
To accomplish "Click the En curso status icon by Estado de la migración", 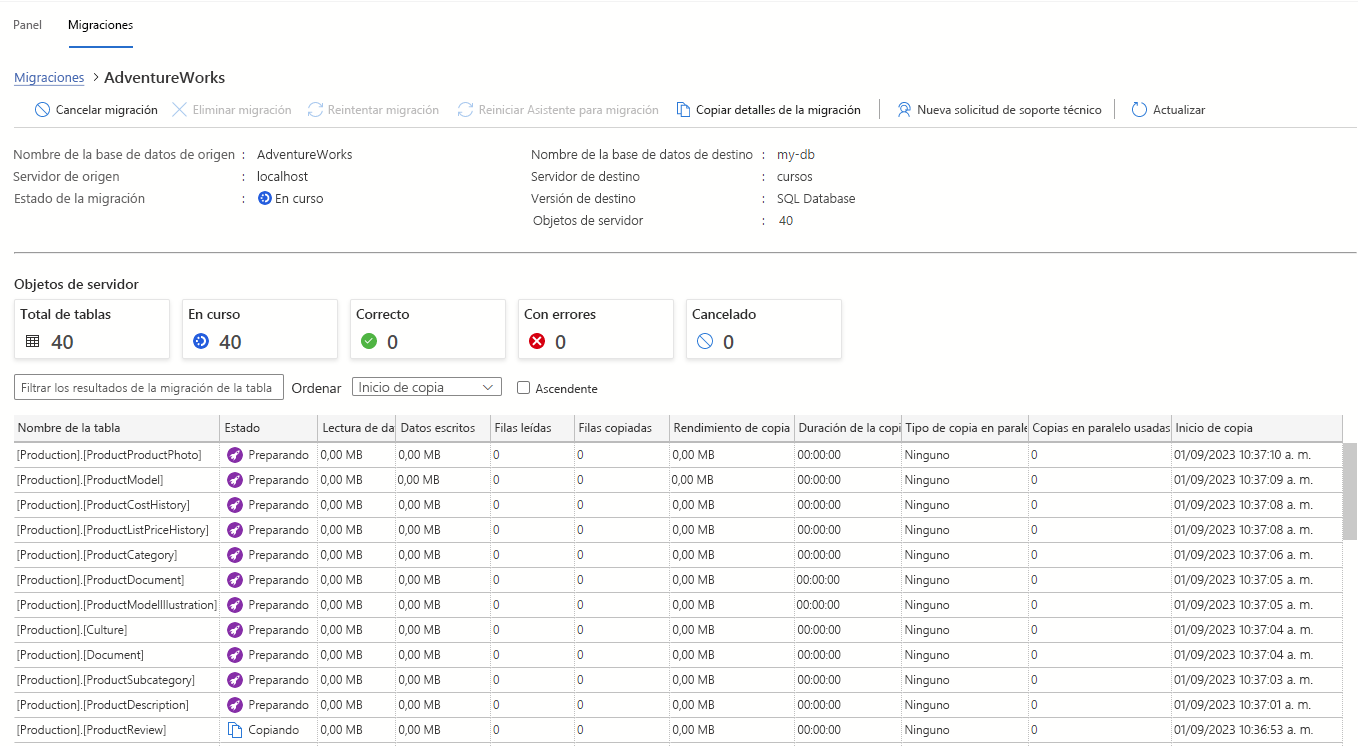I will click(265, 198).
